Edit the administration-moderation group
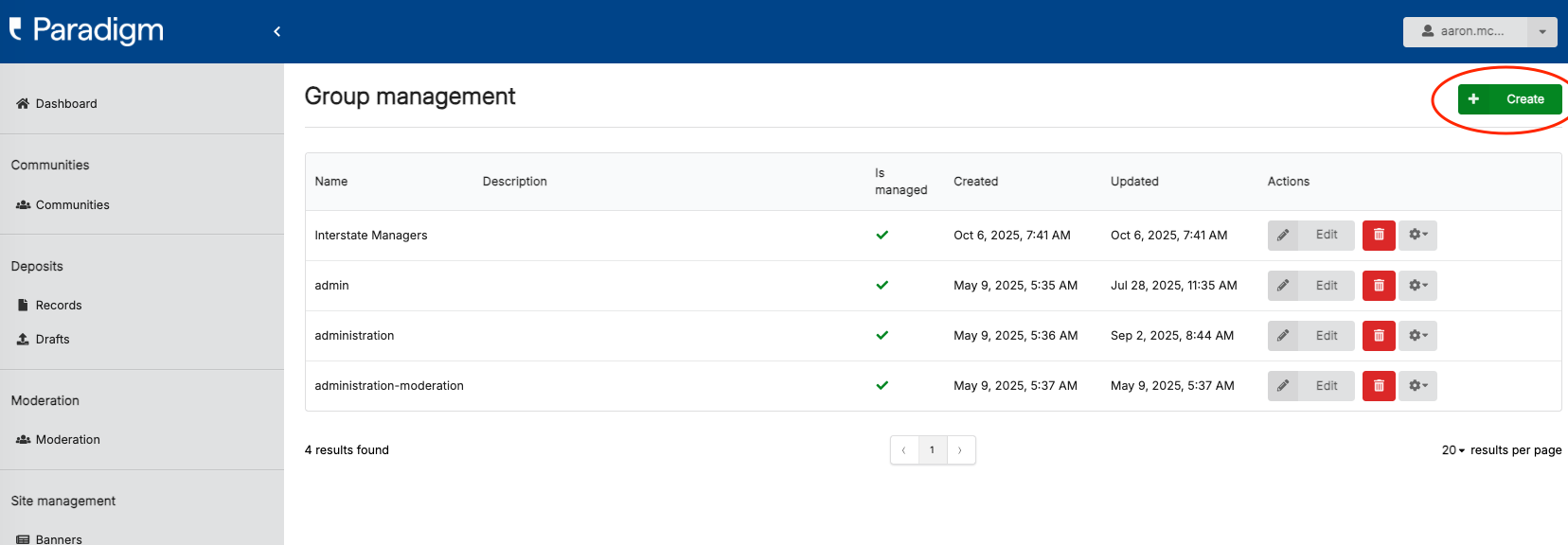This screenshot has width=1568, height=545. (1311, 385)
